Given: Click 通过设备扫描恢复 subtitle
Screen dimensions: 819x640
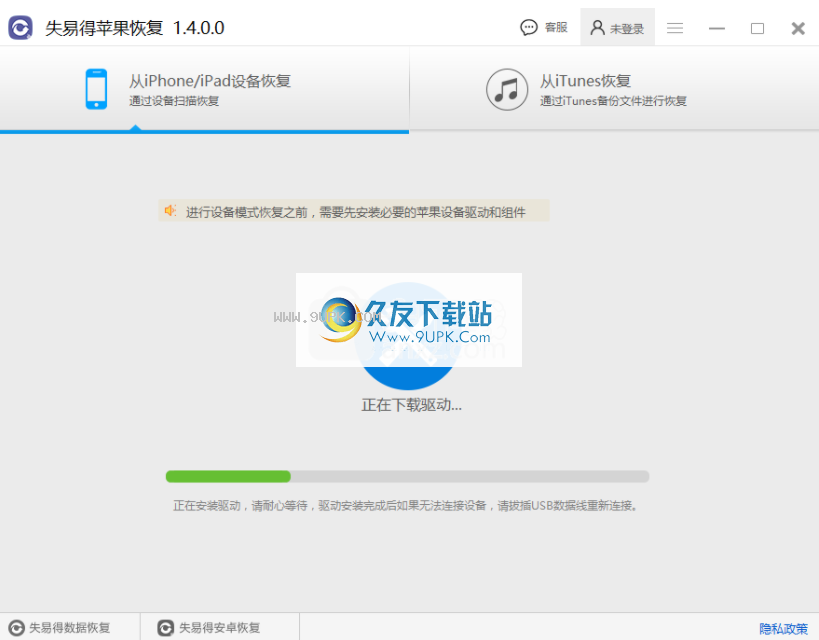Looking at the screenshot, I should coord(174,101).
